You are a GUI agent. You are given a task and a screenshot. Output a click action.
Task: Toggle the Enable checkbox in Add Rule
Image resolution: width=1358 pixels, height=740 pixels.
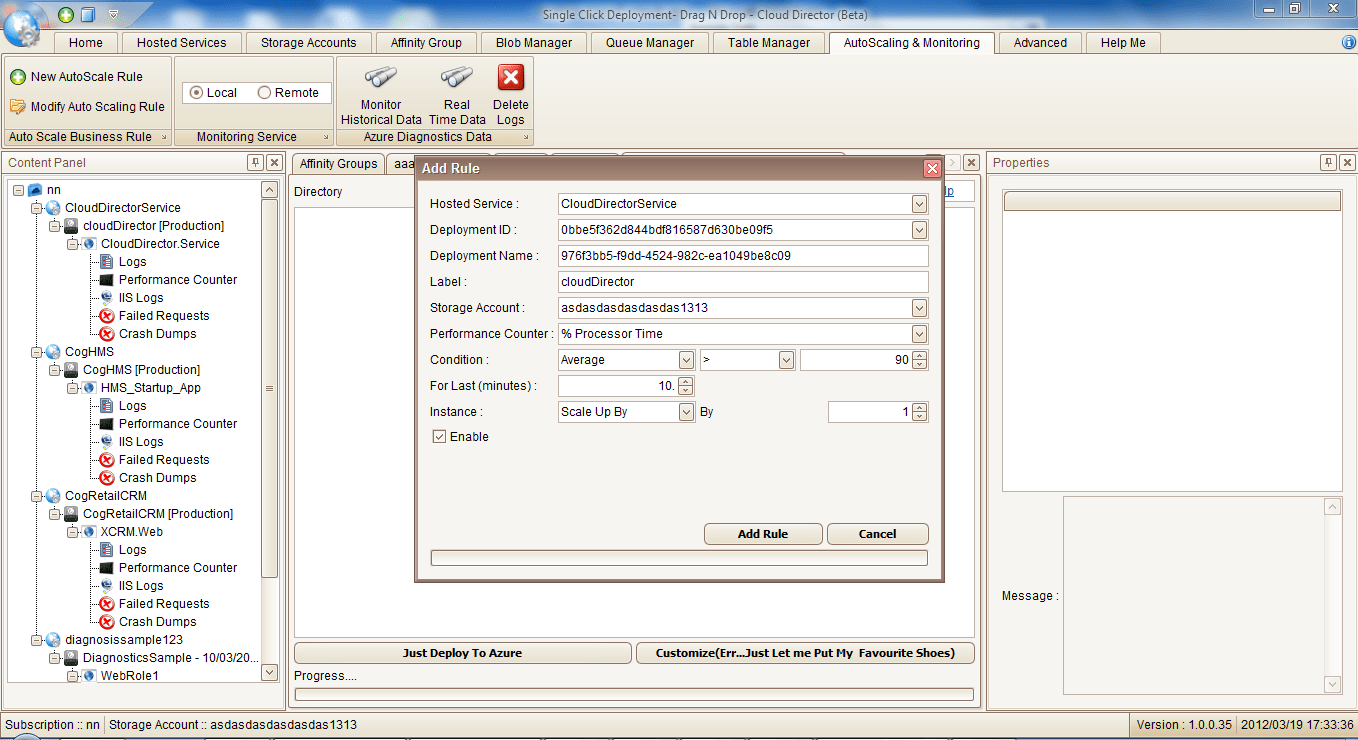click(x=439, y=437)
